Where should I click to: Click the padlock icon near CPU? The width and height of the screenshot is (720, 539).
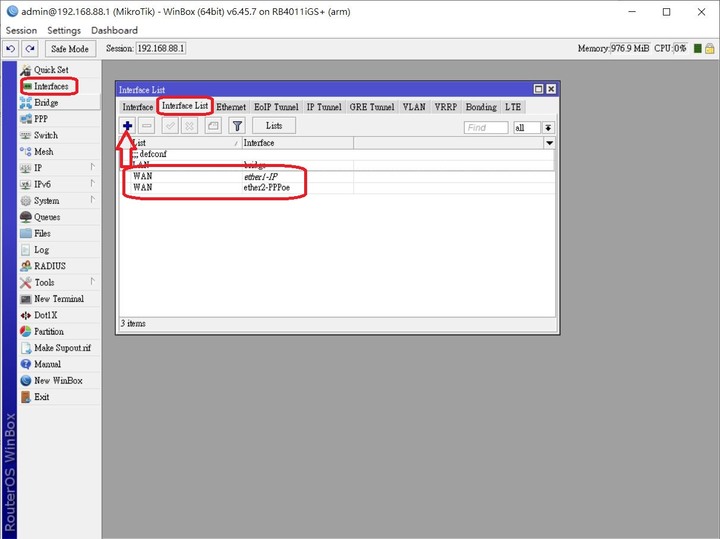point(710,48)
